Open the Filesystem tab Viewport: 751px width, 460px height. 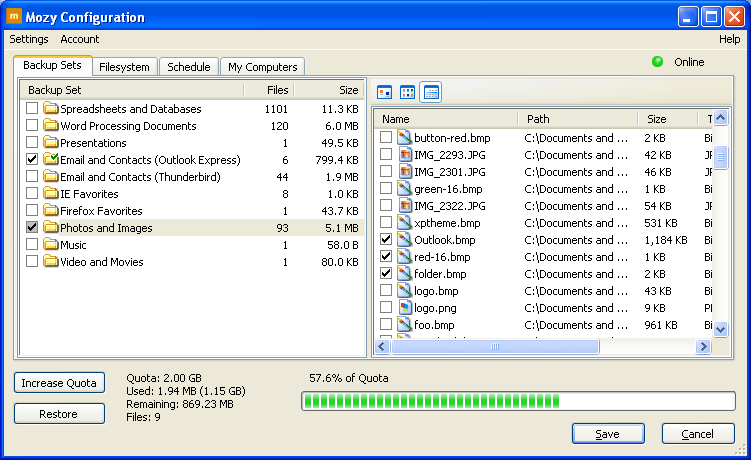pos(124,67)
